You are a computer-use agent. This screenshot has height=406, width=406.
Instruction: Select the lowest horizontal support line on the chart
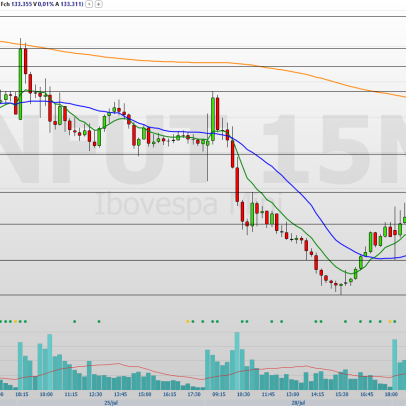203,295
